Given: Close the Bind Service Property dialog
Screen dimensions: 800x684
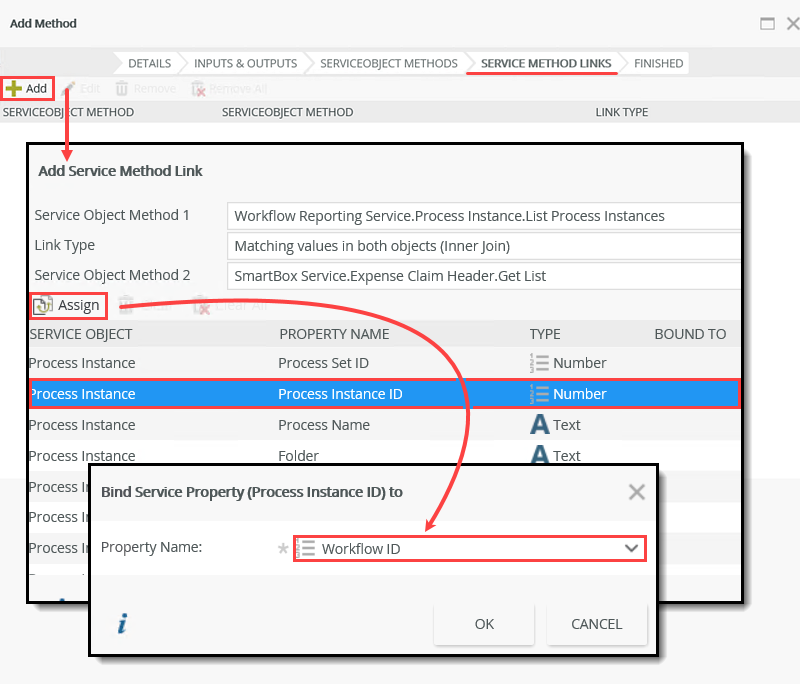Looking at the screenshot, I should [636, 491].
